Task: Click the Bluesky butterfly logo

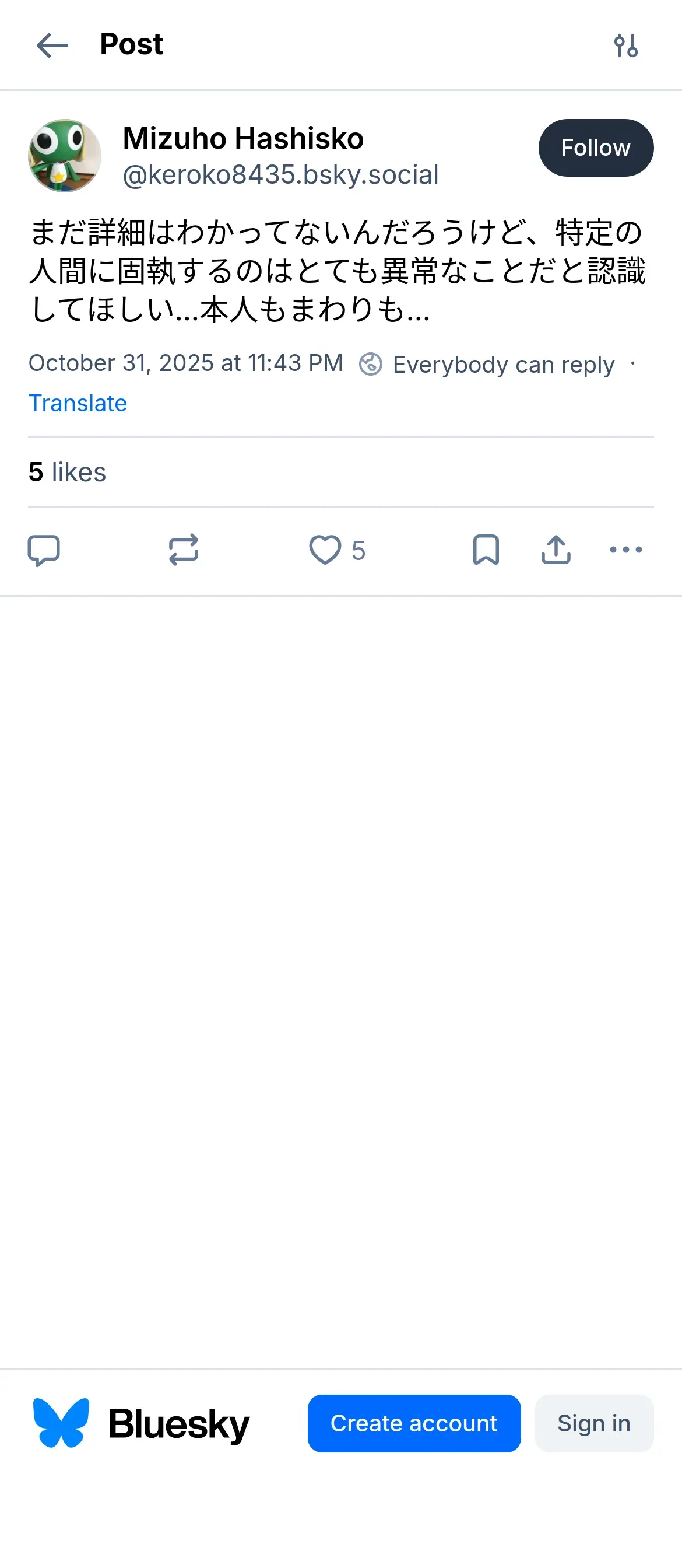Action: tap(61, 1423)
